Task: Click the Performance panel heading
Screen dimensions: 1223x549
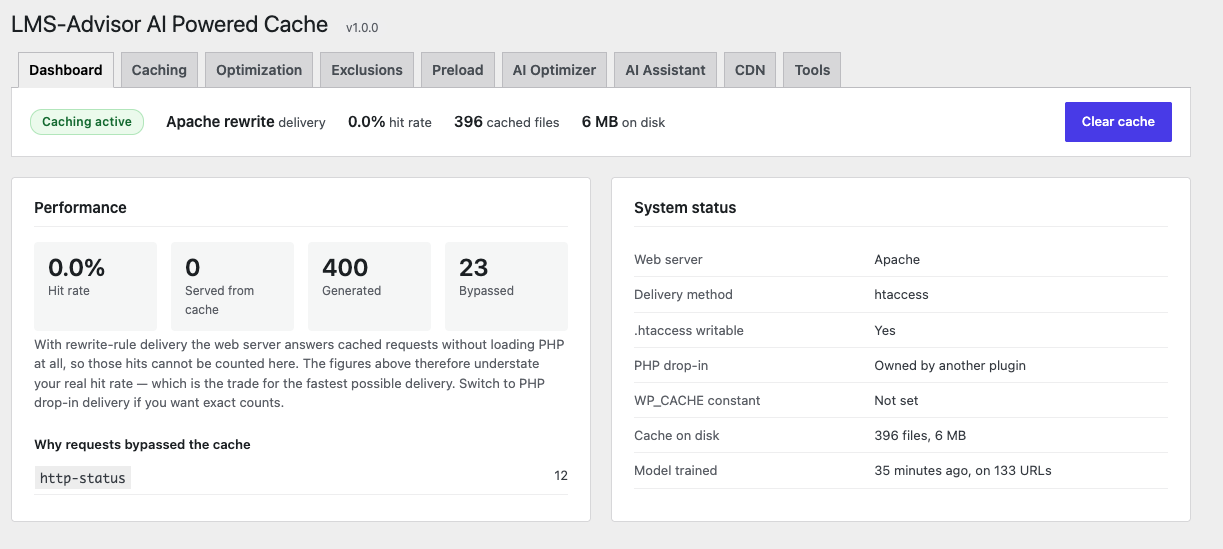Action: tap(80, 208)
